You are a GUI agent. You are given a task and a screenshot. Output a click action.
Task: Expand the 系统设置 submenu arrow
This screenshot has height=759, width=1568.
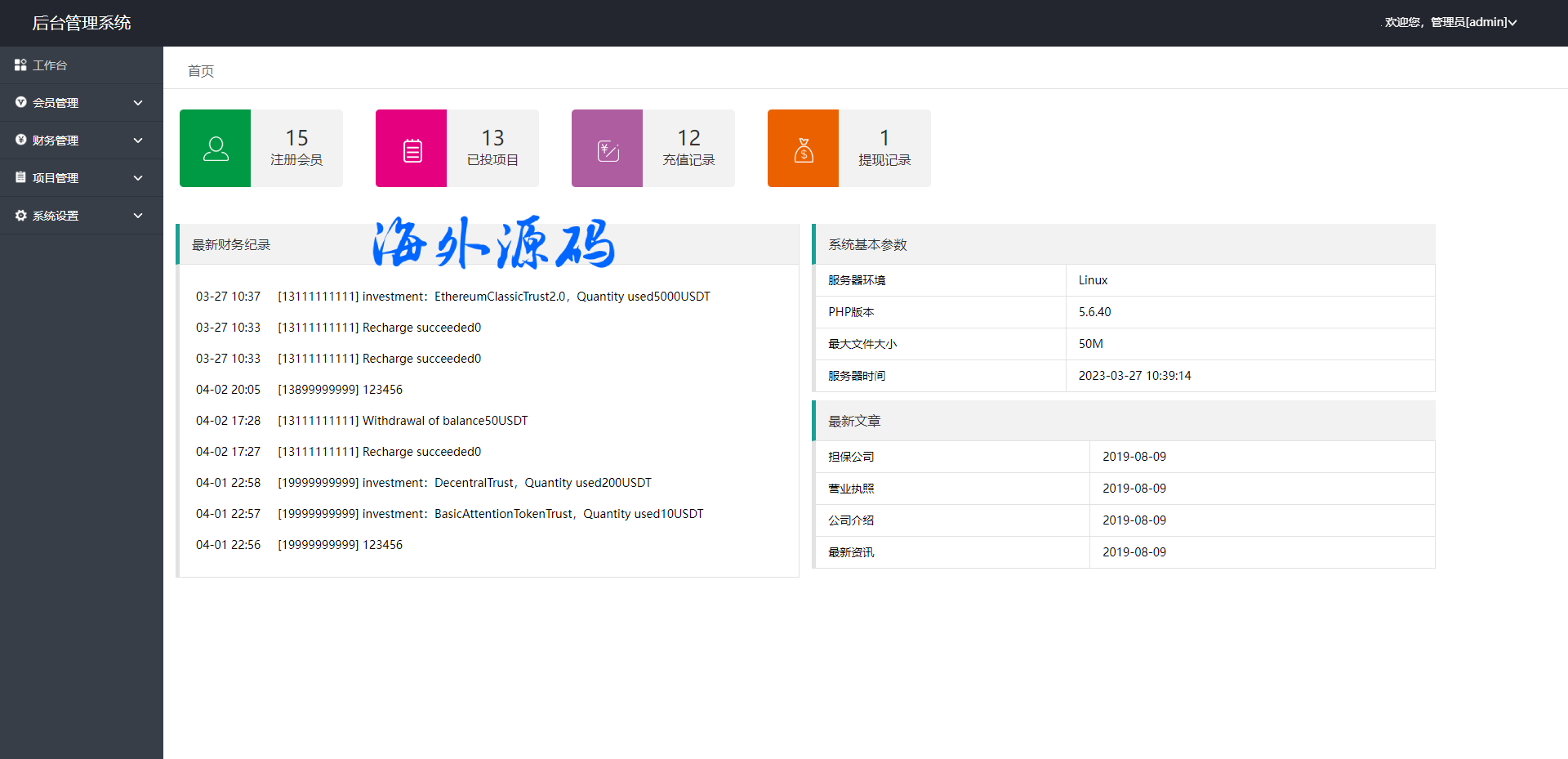pos(138,216)
